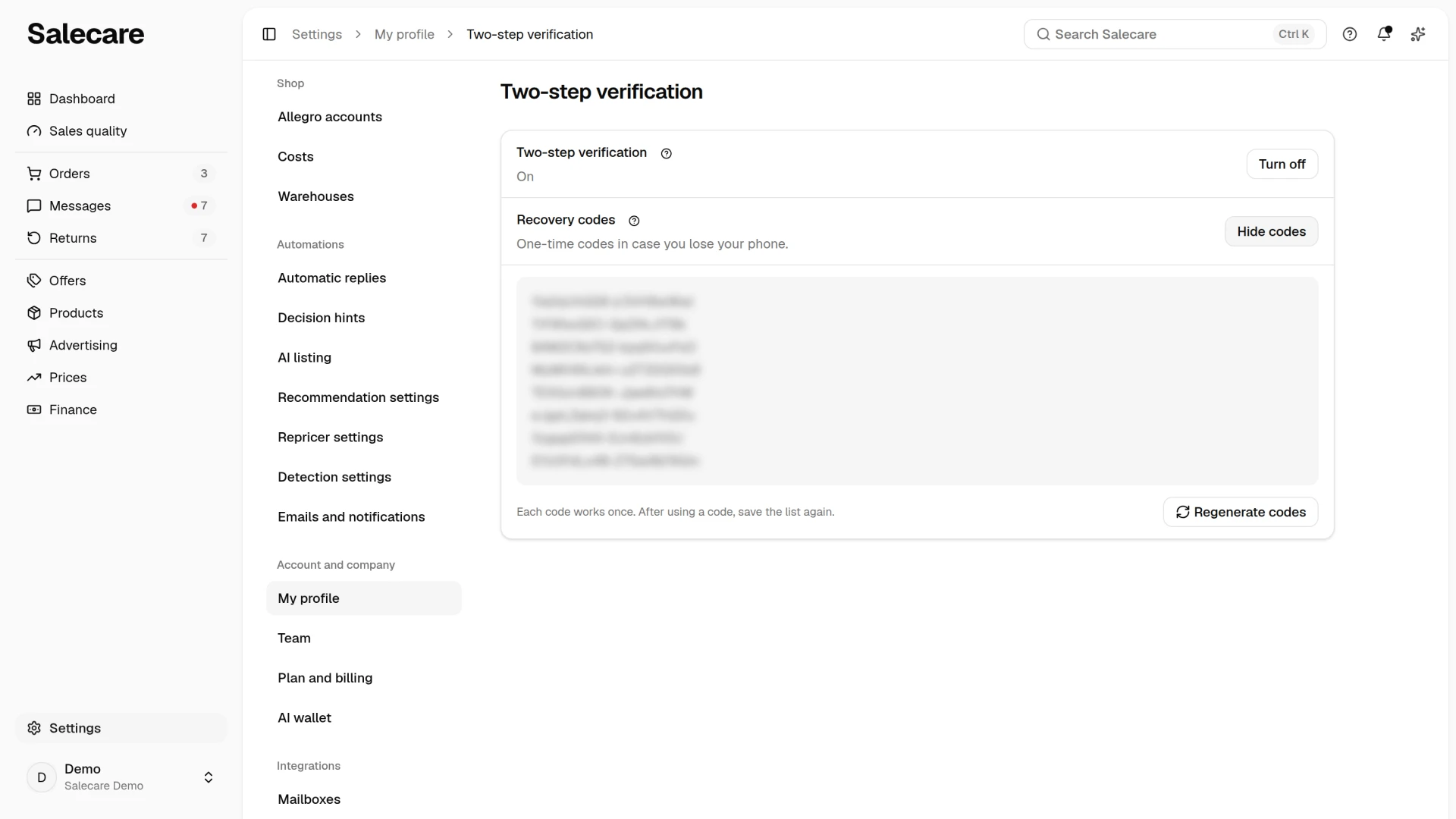The image size is (1456, 819).
Task: Click the Messages chat bubble icon
Action: [x=34, y=206]
